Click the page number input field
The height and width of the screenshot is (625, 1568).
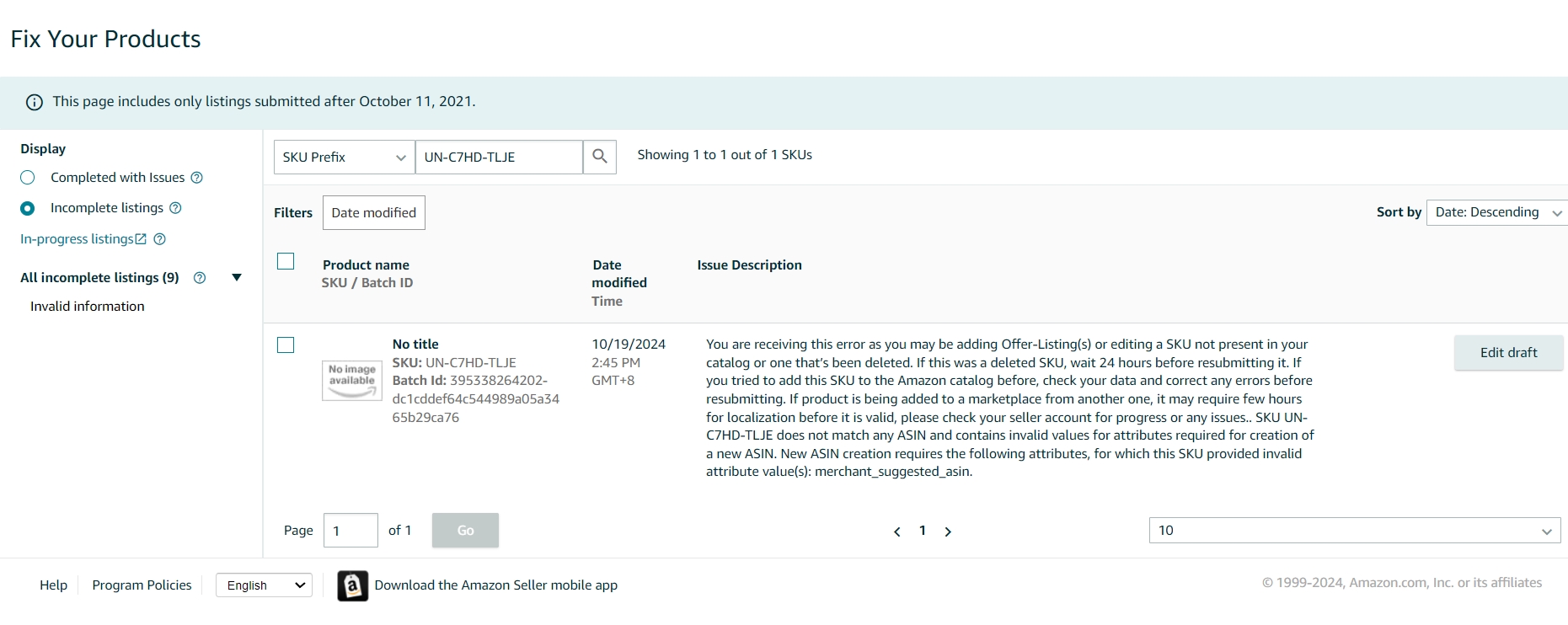(x=351, y=531)
